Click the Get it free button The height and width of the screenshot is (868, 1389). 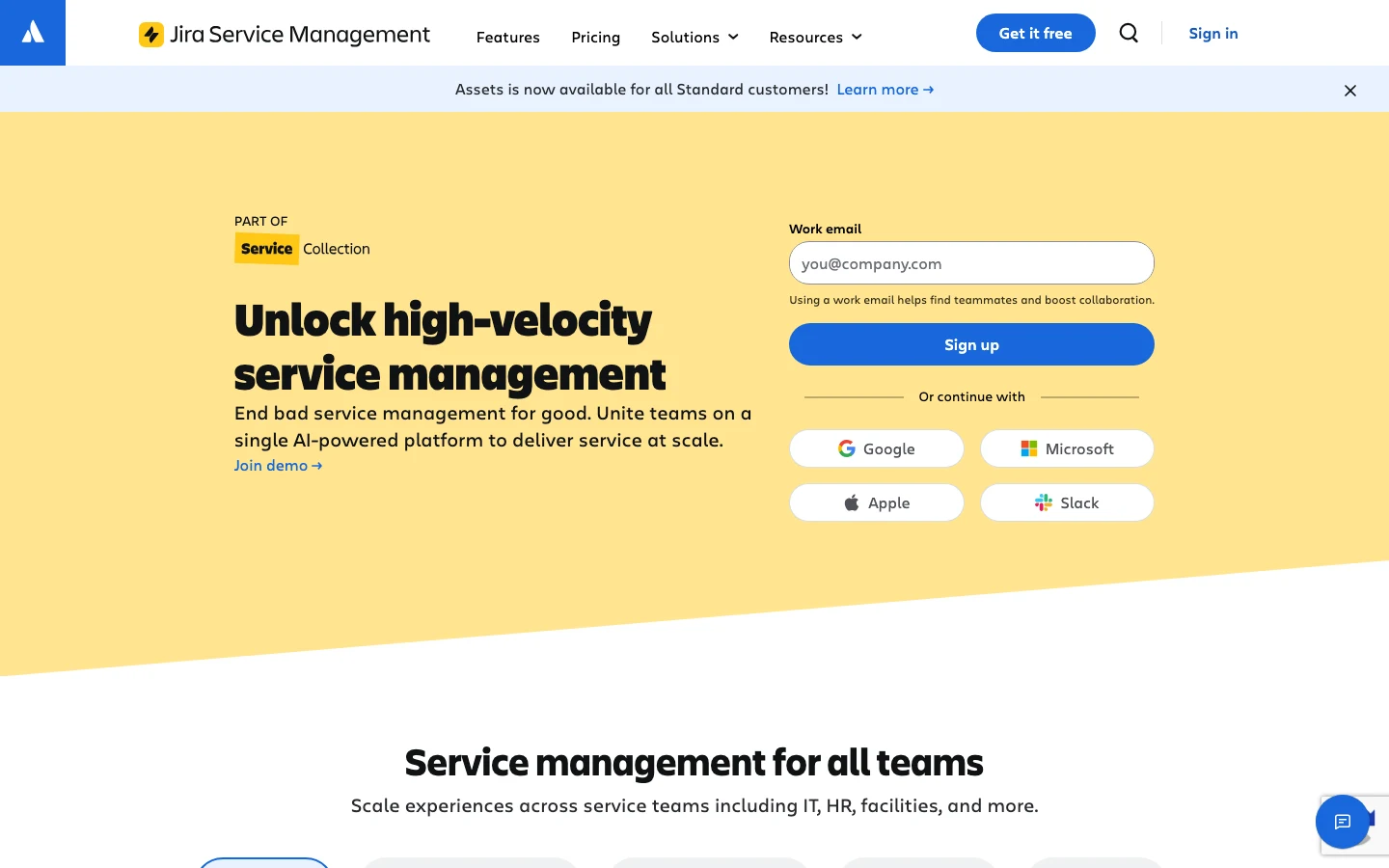pyautogui.click(x=1036, y=33)
